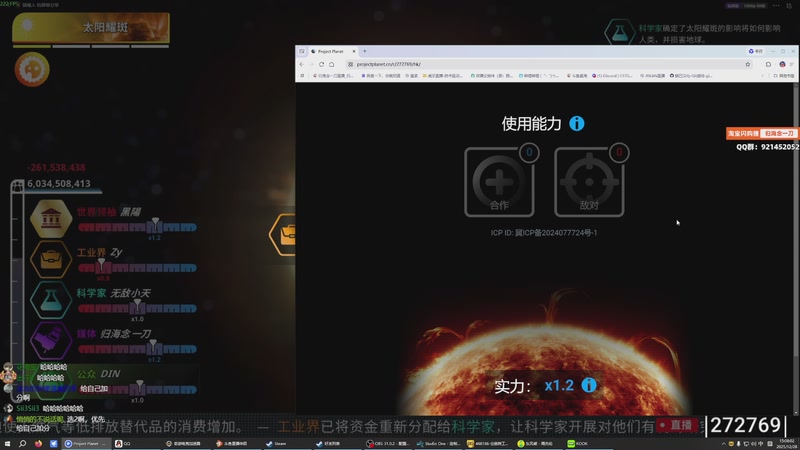Open info icon beside 使用能力

tap(577, 123)
